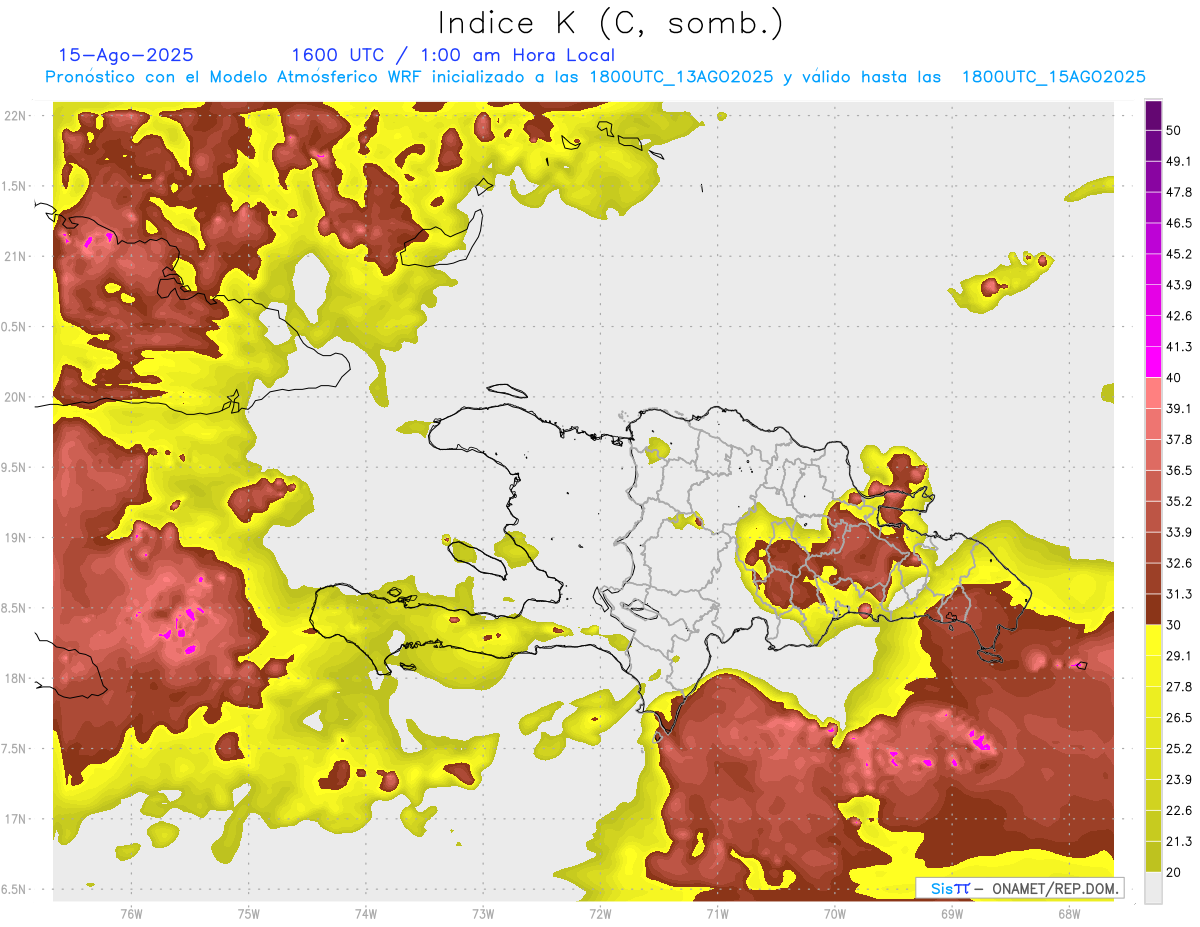Image resolution: width=1200 pixels, height=927 pixels.
Task: Click the title "Indice K (C, somb.)"
Action: click(611, 23)
